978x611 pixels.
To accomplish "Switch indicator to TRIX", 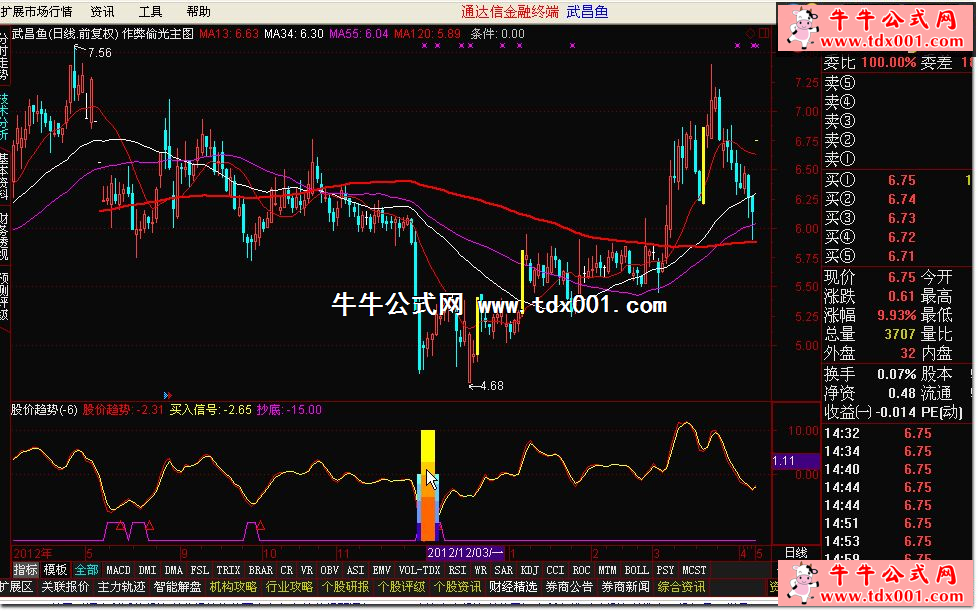I will 228,570.
